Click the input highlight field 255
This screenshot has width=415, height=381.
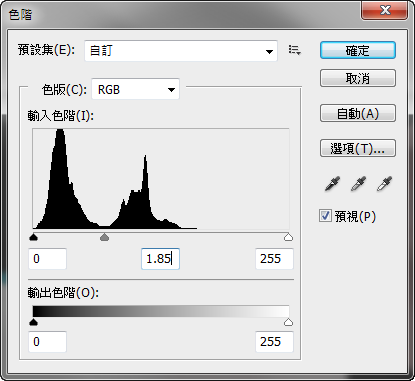[x=274, y=259]
